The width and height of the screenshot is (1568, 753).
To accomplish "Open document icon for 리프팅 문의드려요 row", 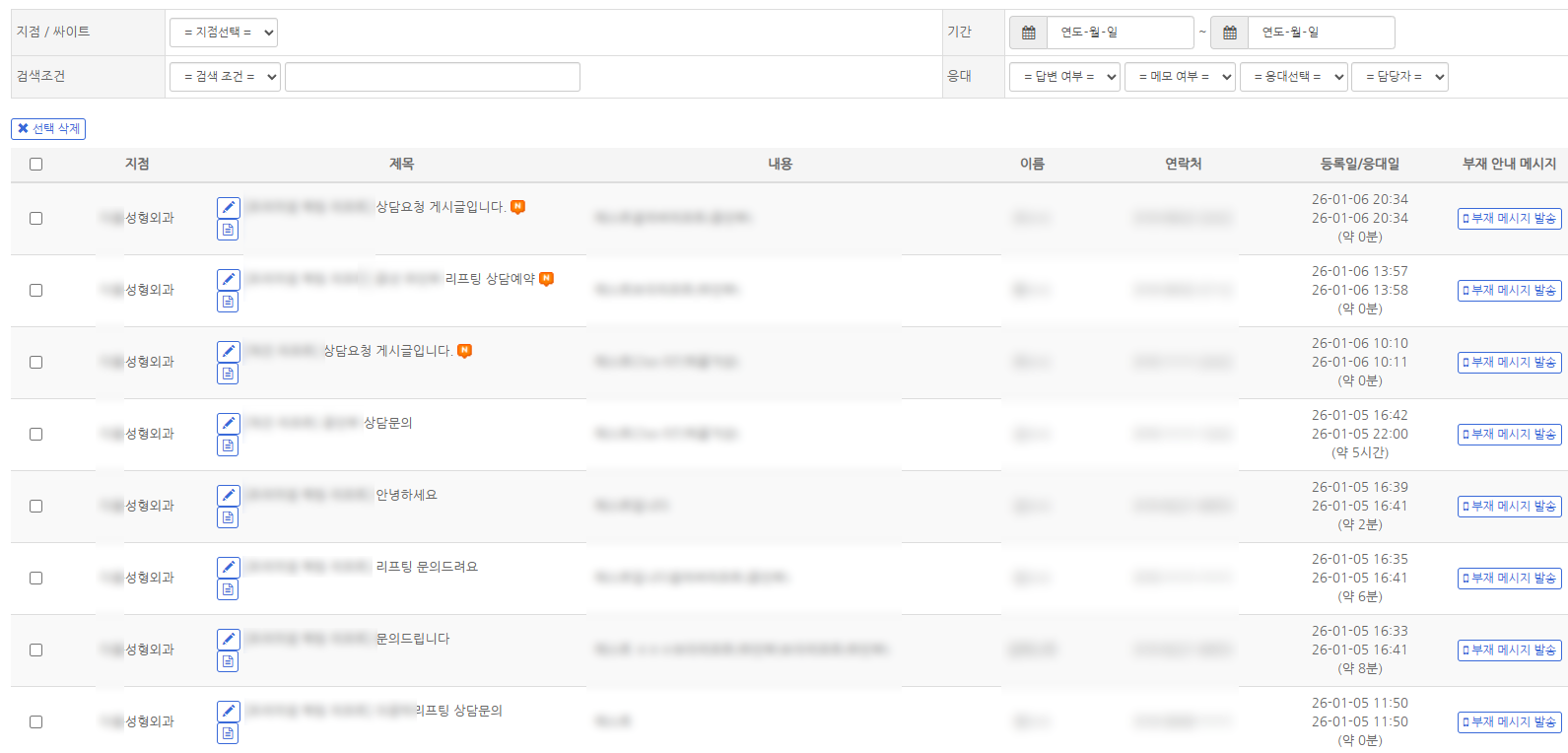I will click(x=228, y=589).
